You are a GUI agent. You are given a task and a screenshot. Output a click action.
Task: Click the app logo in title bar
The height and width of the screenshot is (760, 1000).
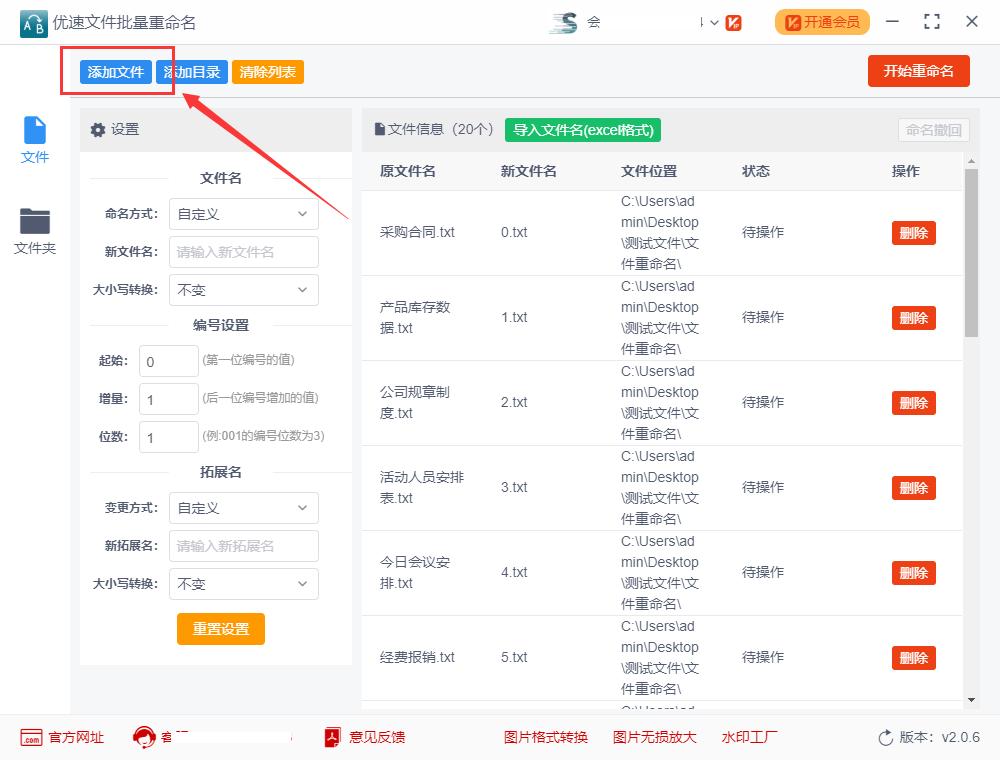(x=33, y=22)
